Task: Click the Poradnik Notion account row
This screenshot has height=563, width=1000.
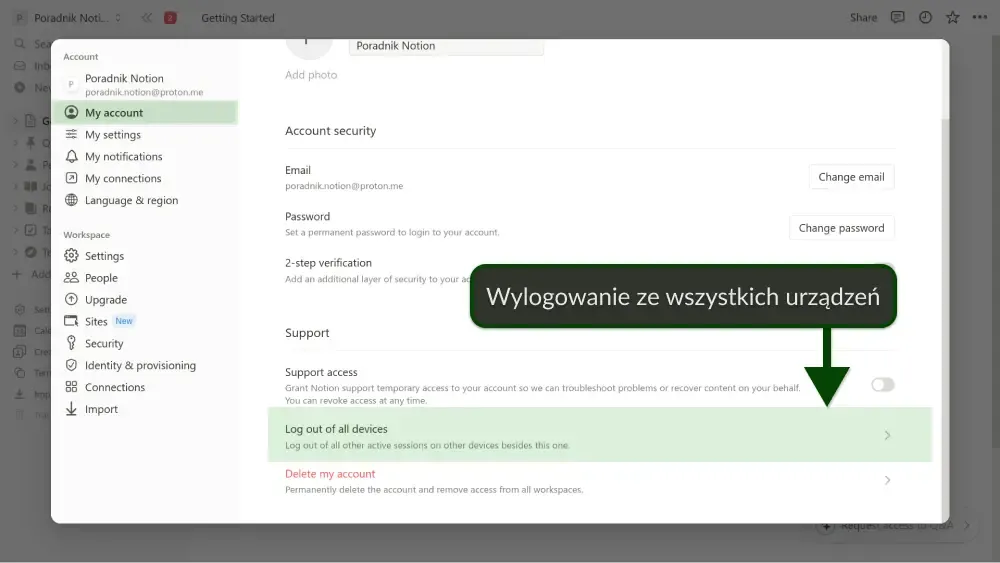Action: tap(145, 84)
